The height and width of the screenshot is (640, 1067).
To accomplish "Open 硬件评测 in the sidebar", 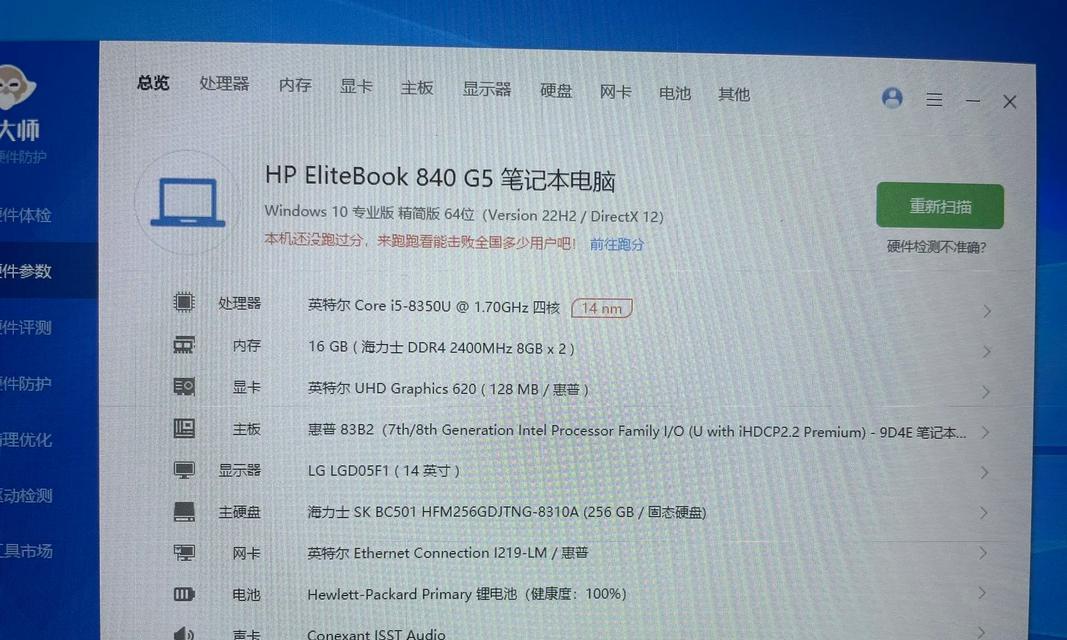I will coord(26,328).
